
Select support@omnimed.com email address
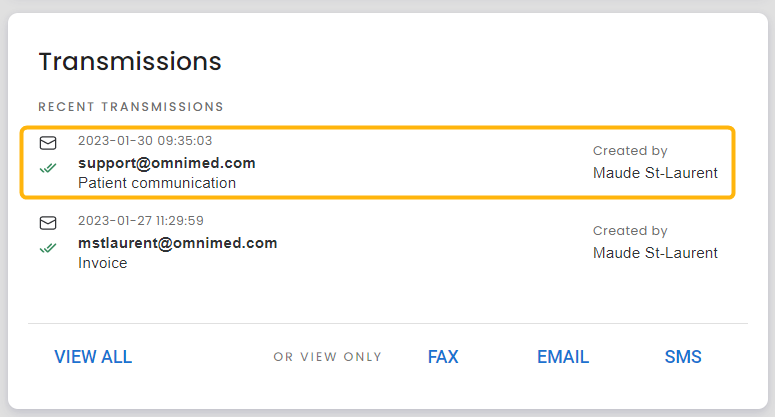(x=167, y=163)
